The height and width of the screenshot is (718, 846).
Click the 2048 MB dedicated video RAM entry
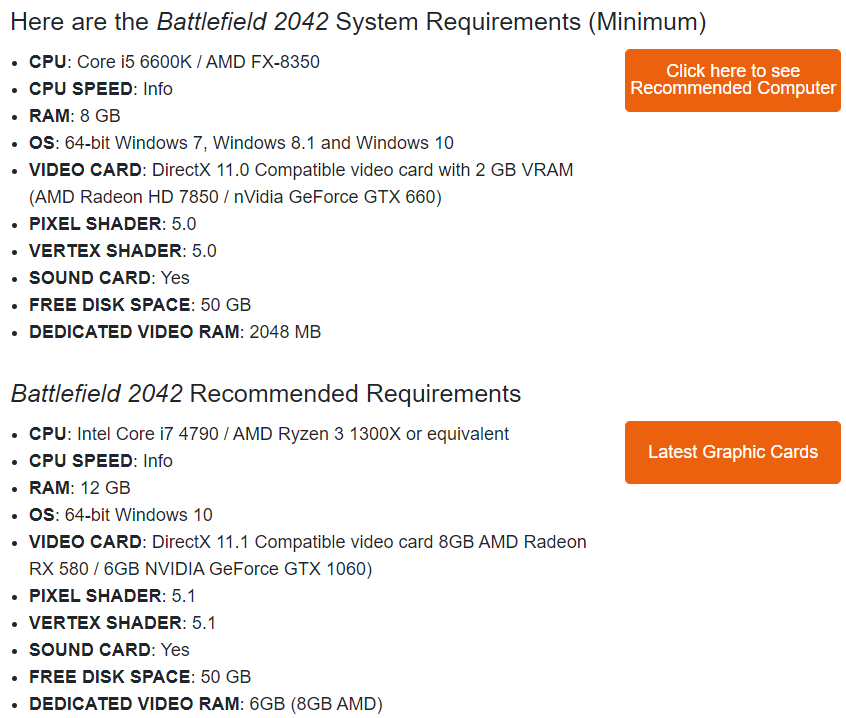click(284, 332)
